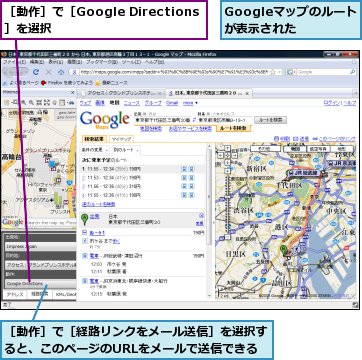Select the 検索結果 tab
362x360 pixels.
[94, 139]
